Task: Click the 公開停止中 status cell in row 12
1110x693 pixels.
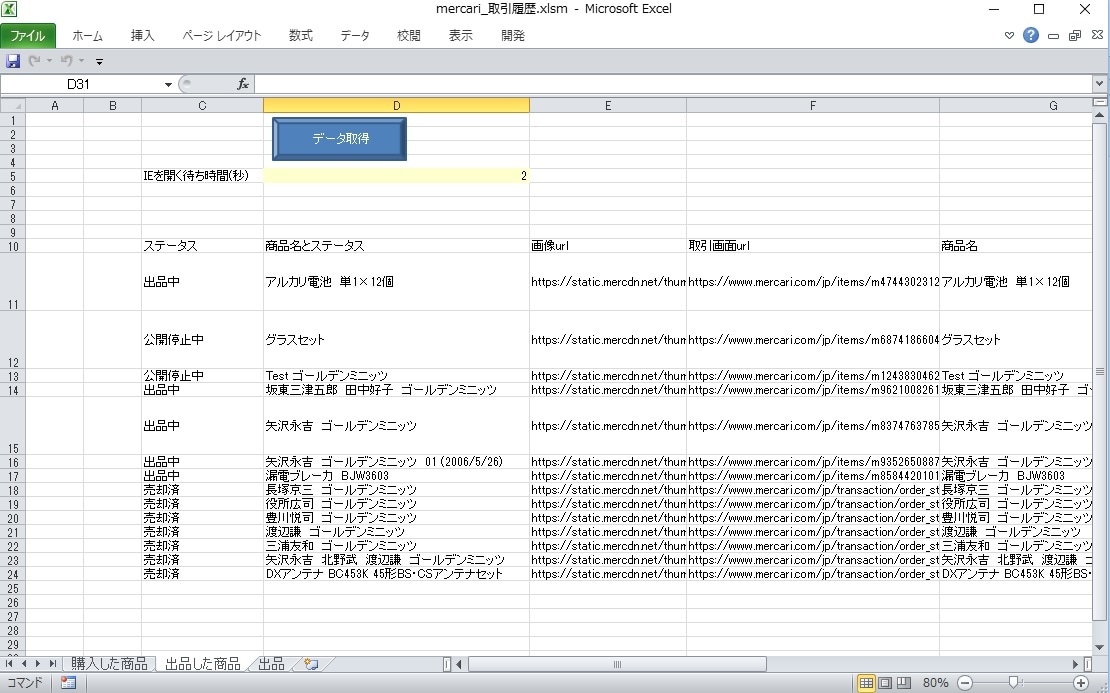Action: pyautogui.click(x=202, y=340)
